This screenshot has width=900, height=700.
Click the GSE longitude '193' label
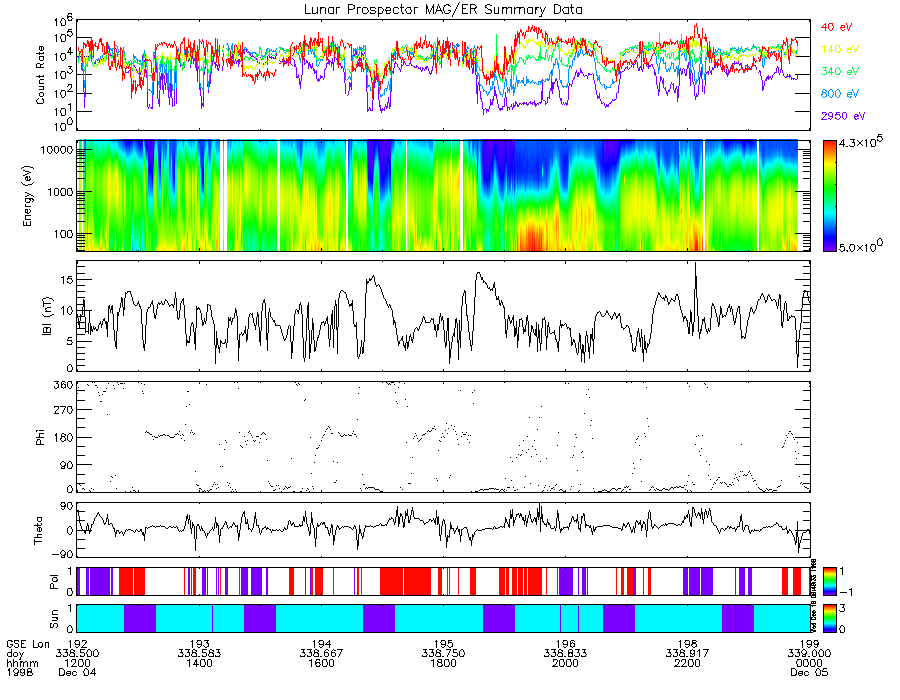click(199, 644)
